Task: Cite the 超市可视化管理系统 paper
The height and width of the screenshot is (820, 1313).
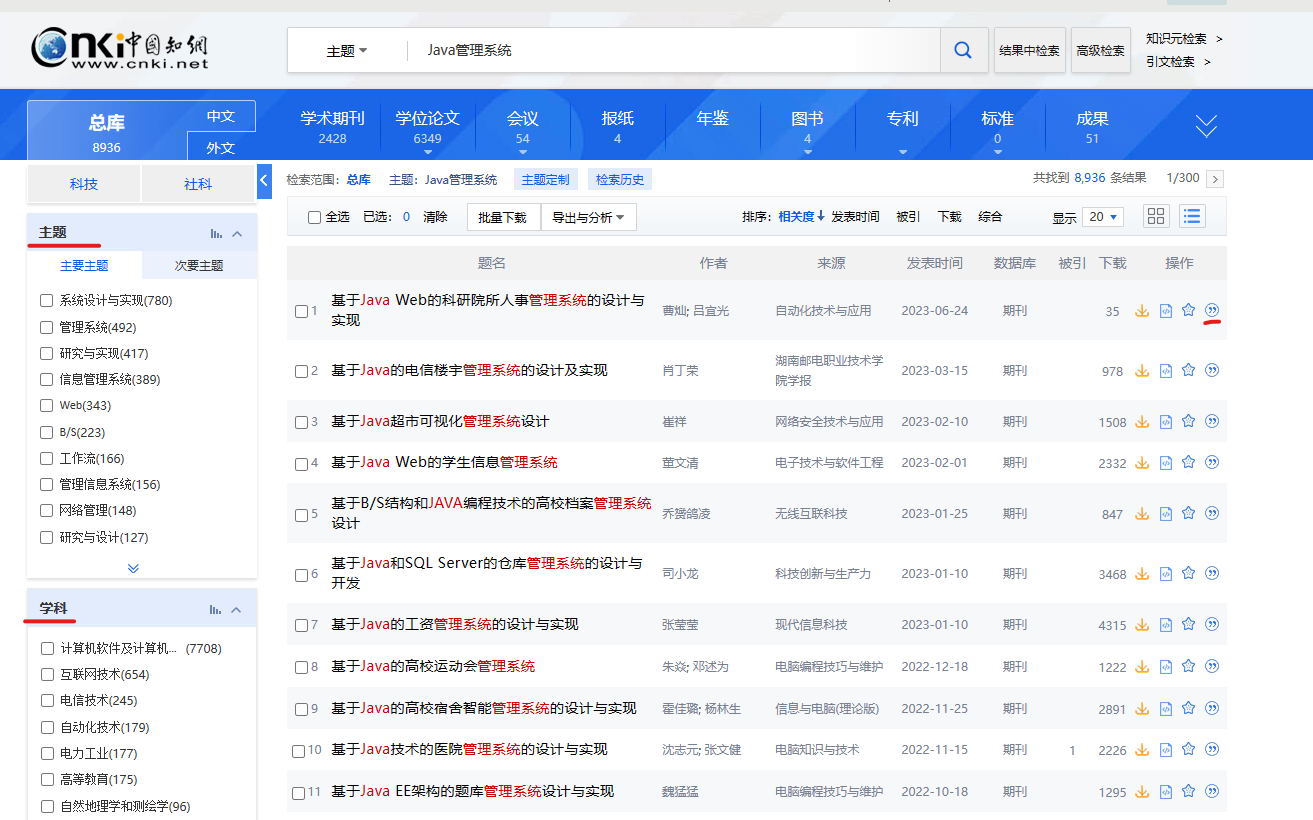Action: [x=1212, y=421]
